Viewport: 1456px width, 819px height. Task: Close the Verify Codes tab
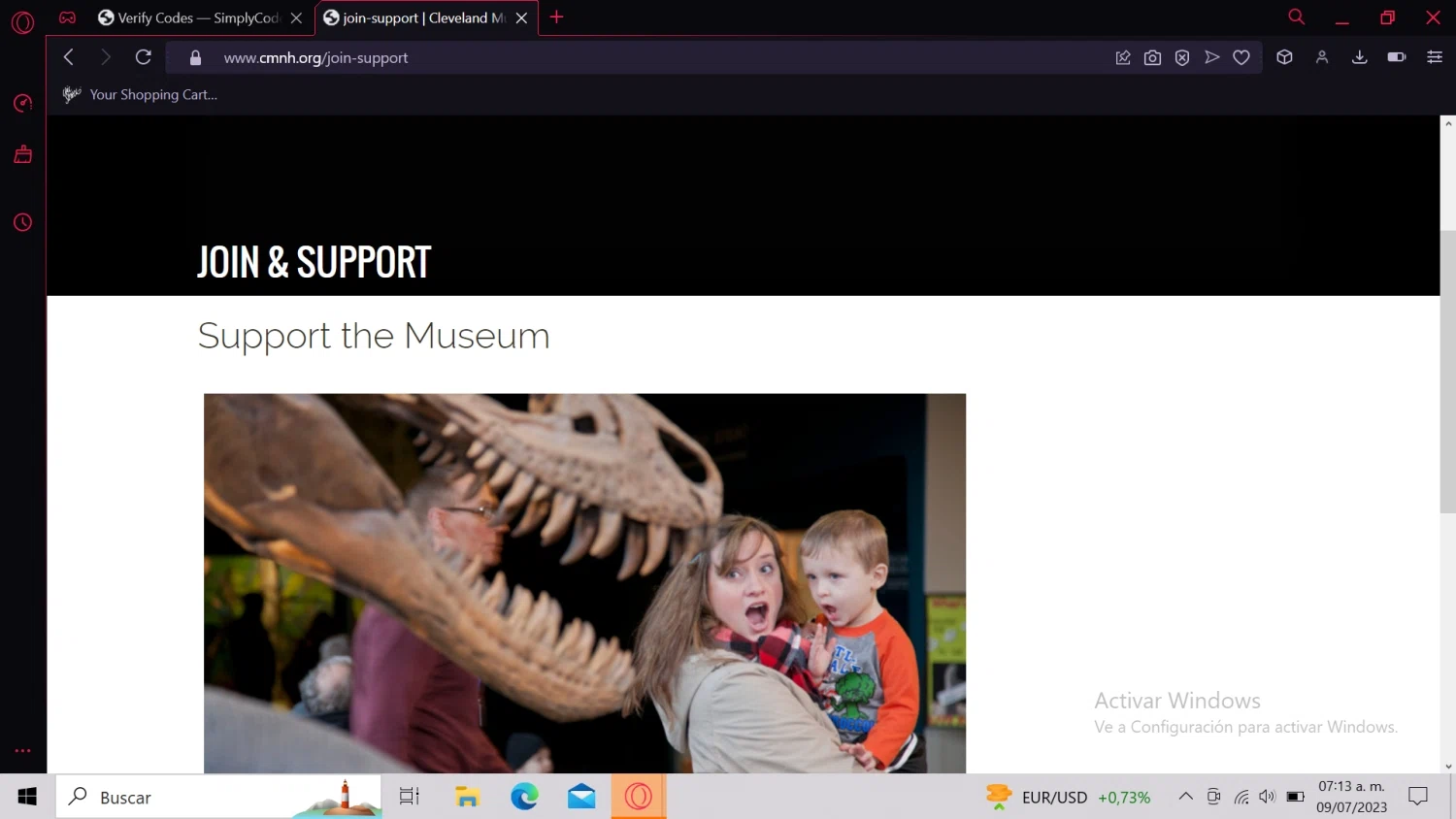tap(296, 17)
